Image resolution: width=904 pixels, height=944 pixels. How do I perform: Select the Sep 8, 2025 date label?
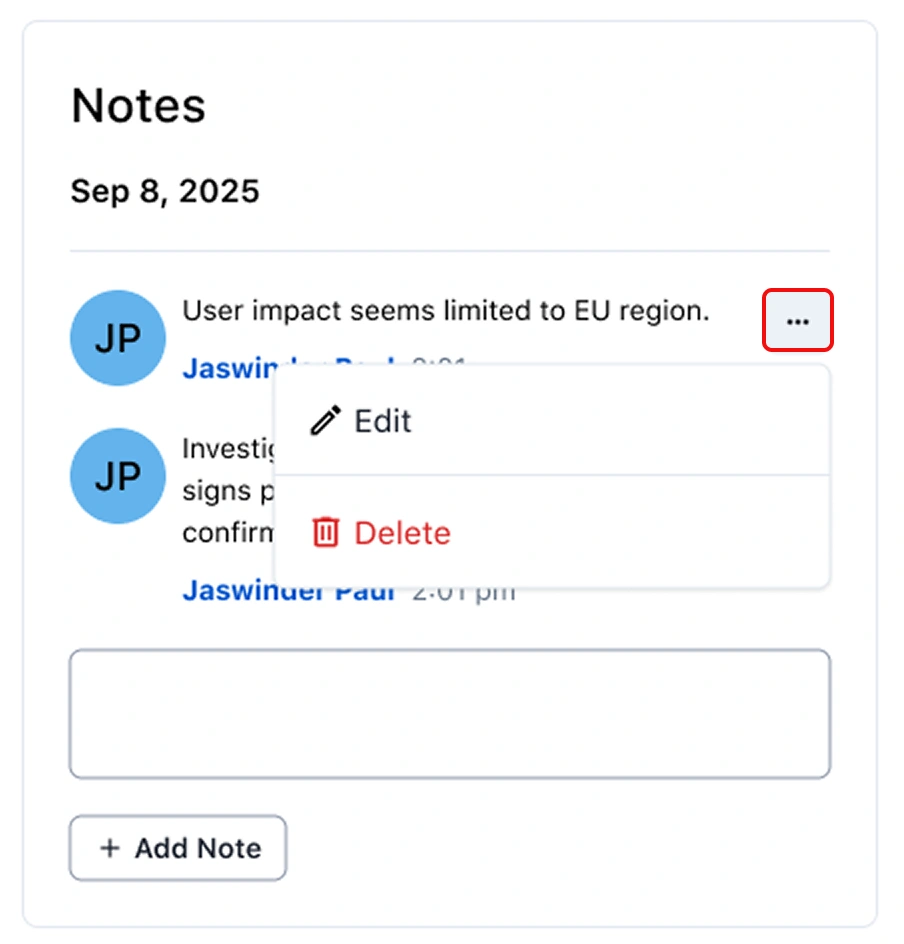click(165, 190)
